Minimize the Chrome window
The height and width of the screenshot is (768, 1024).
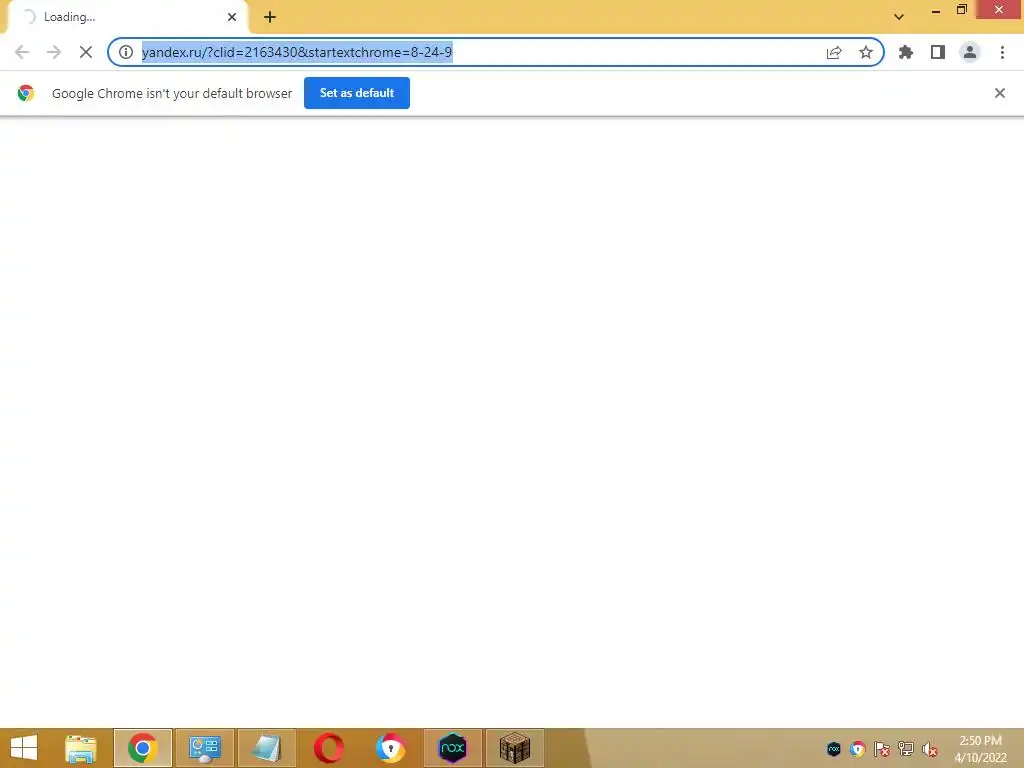936,10
